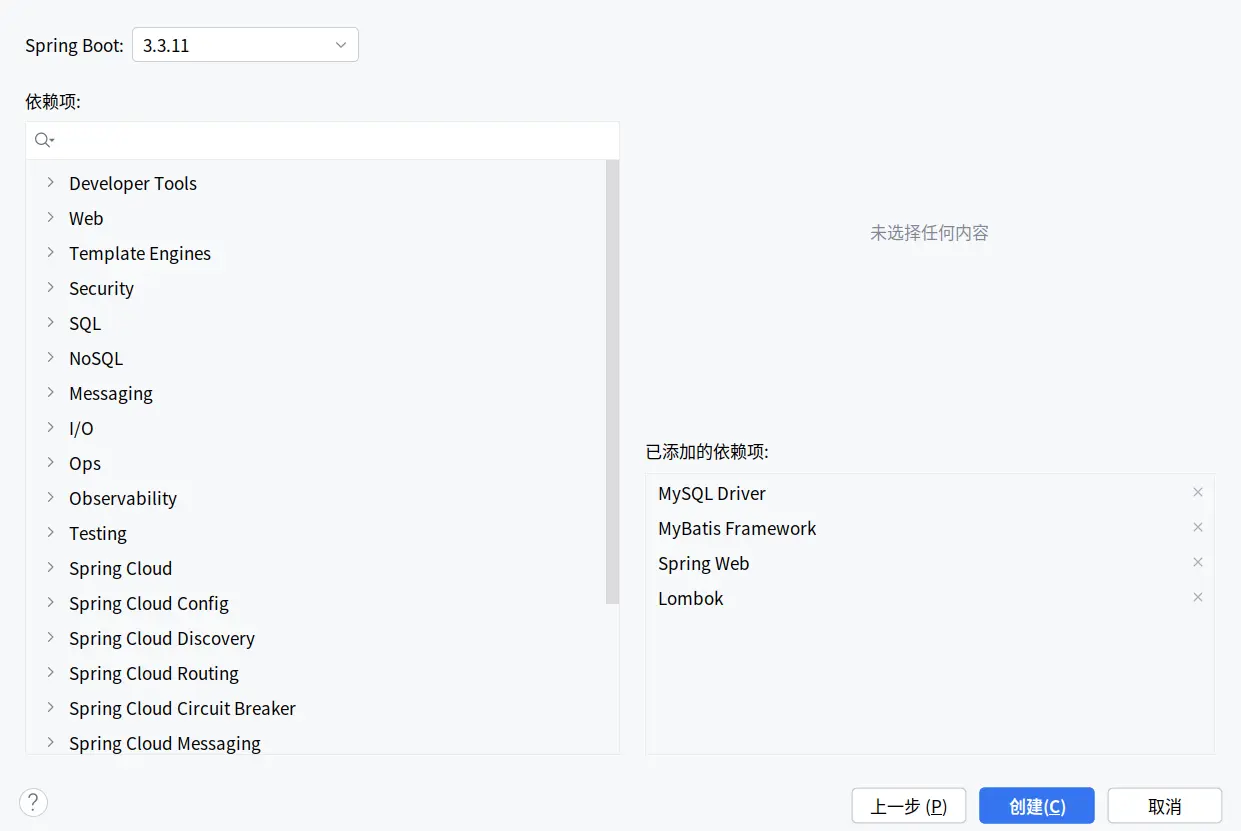The image size is (1241, 831).
Task: Select Lombok in added list
Action: tap(691, 599)
